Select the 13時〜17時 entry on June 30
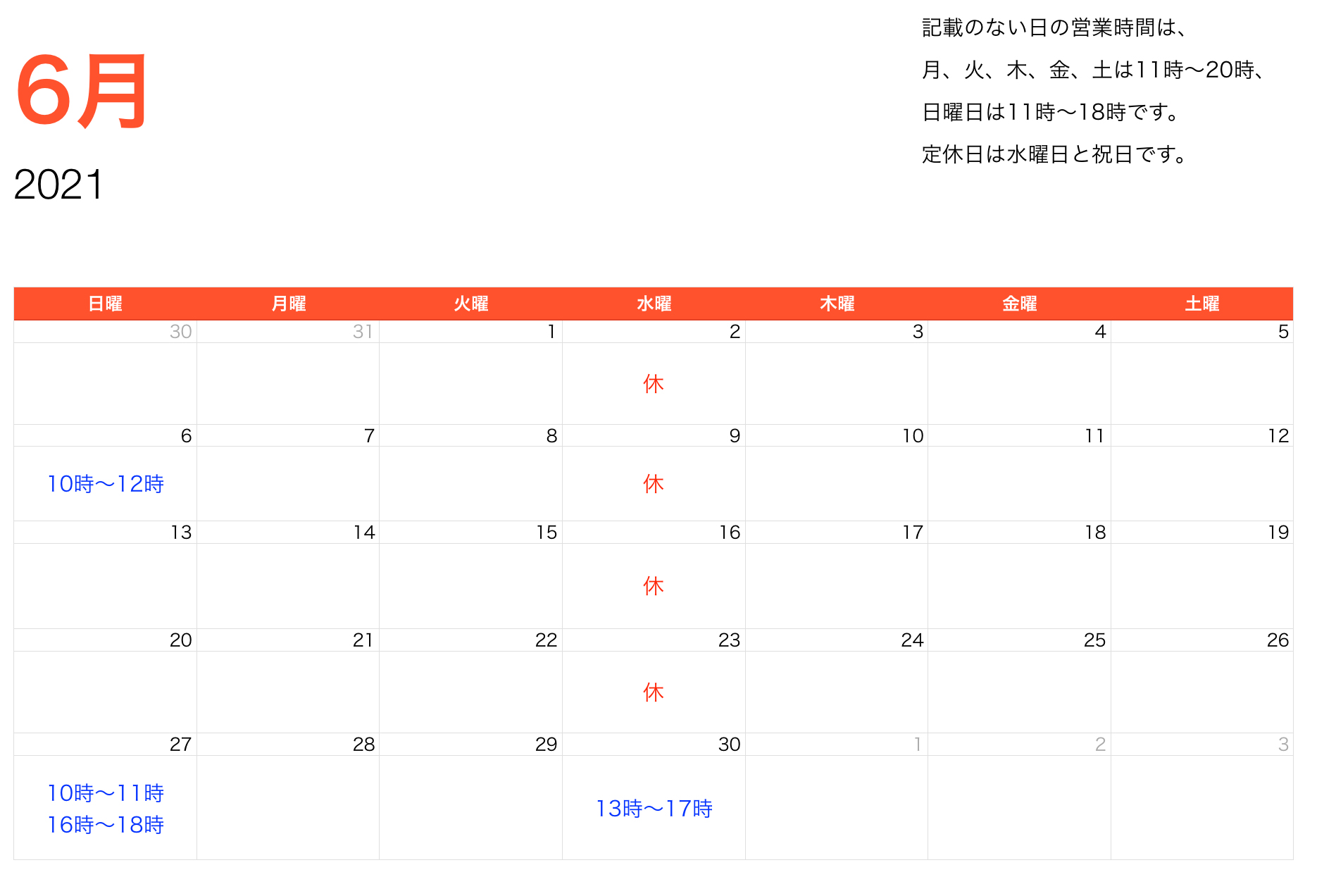This screenshot has height=896, width=1336. [x=654, y=809]
